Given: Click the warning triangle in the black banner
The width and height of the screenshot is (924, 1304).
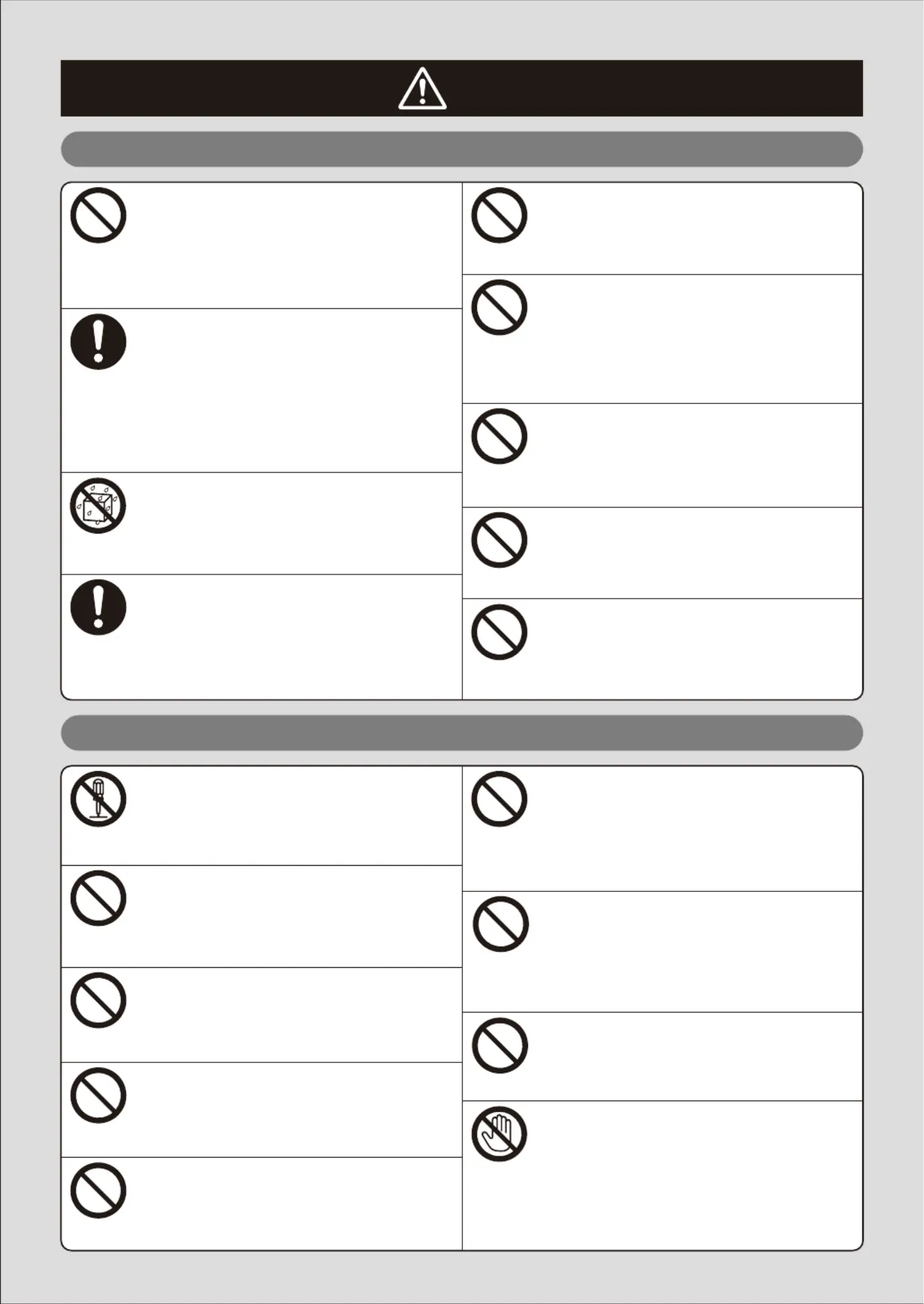Looking at the screenshot, I should click(x=422, y=89).
